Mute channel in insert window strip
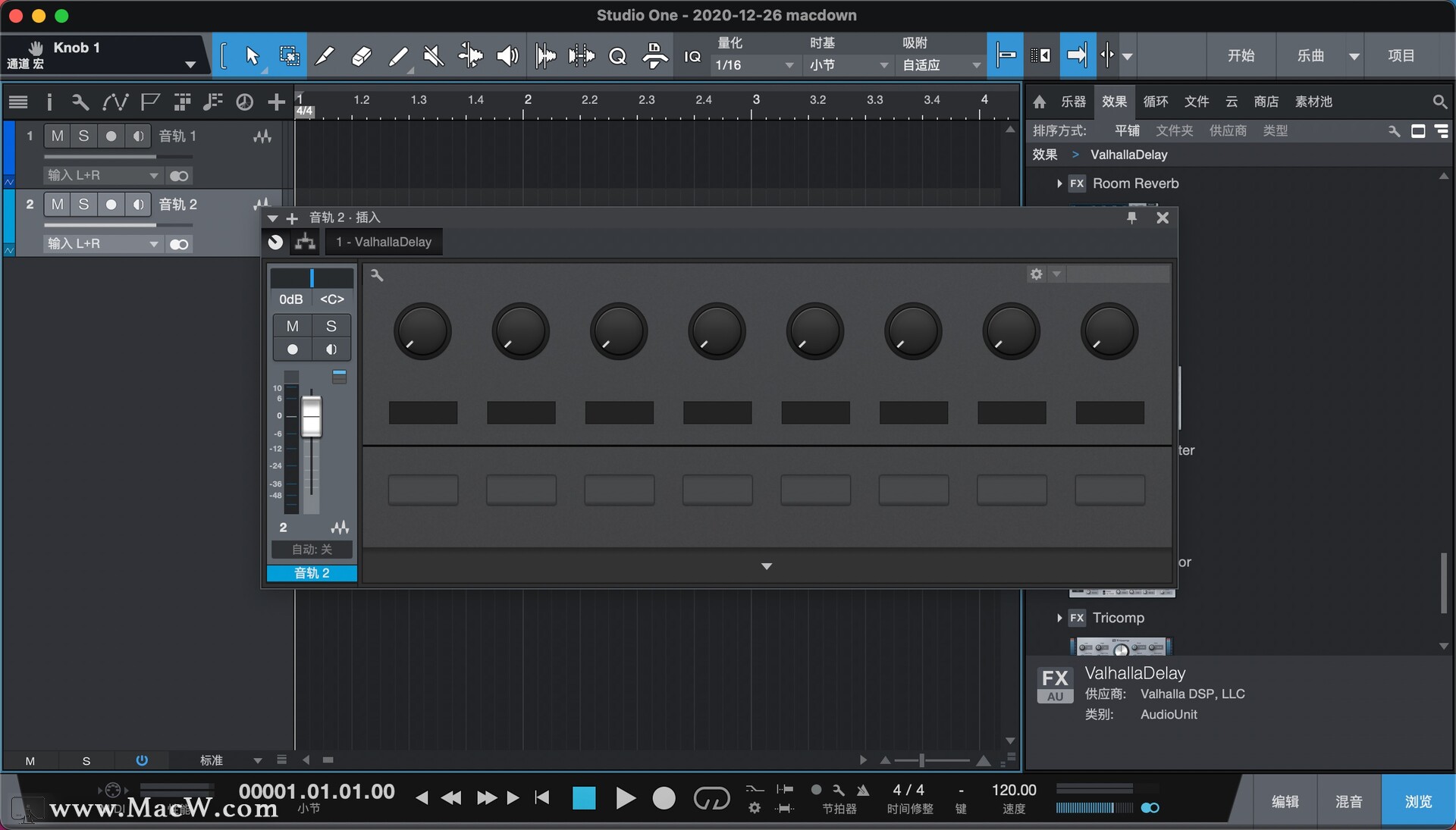The width and height of the screenshot is (1456, 830). point(292,326)
